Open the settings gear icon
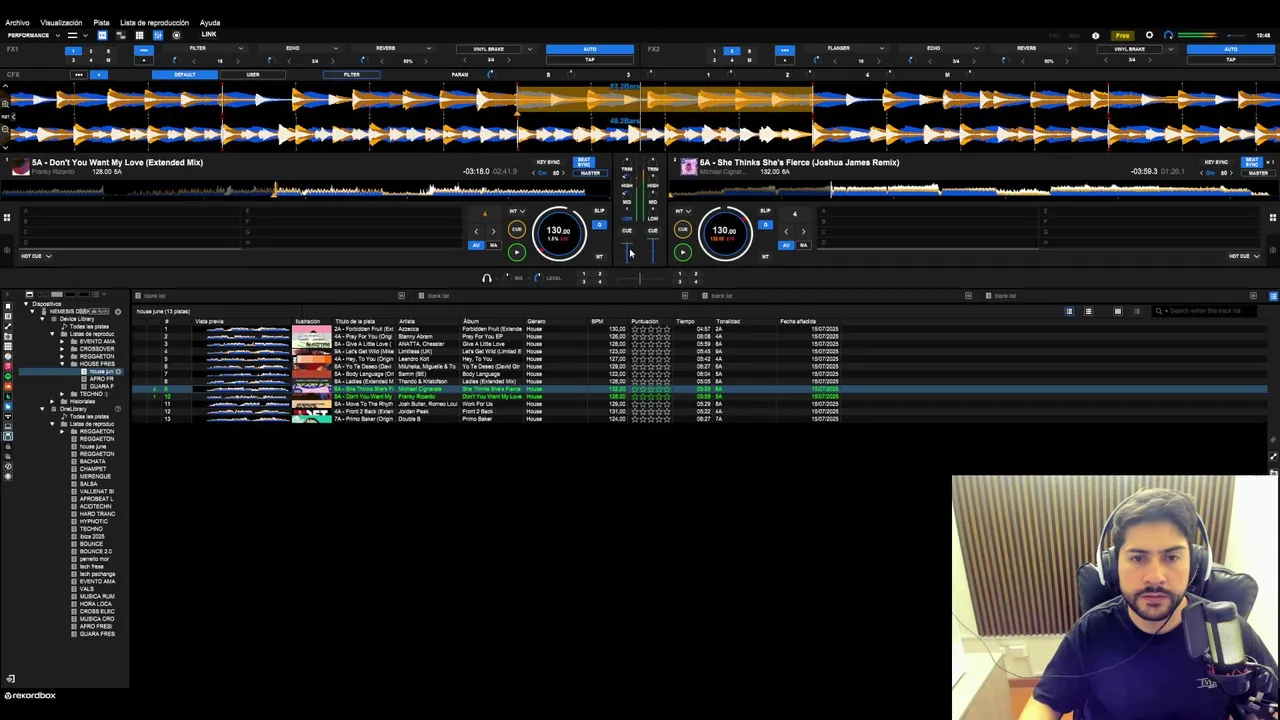Screen dimensions: 1280x720 tap(1149, 35)
